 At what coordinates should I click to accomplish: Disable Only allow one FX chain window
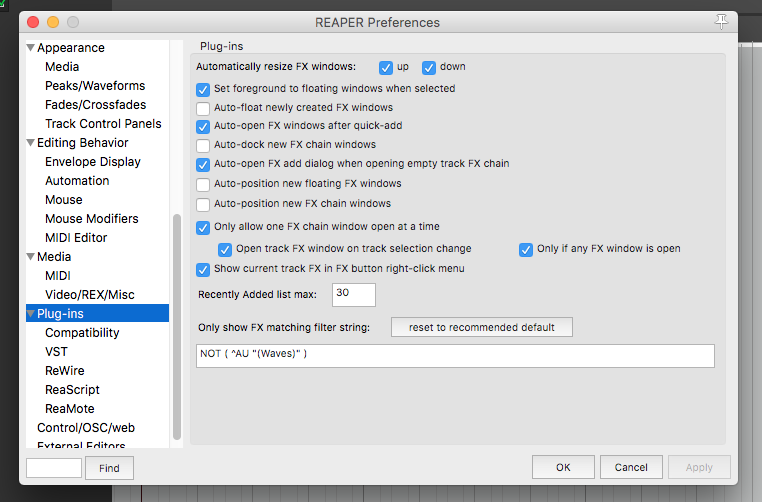204,228
